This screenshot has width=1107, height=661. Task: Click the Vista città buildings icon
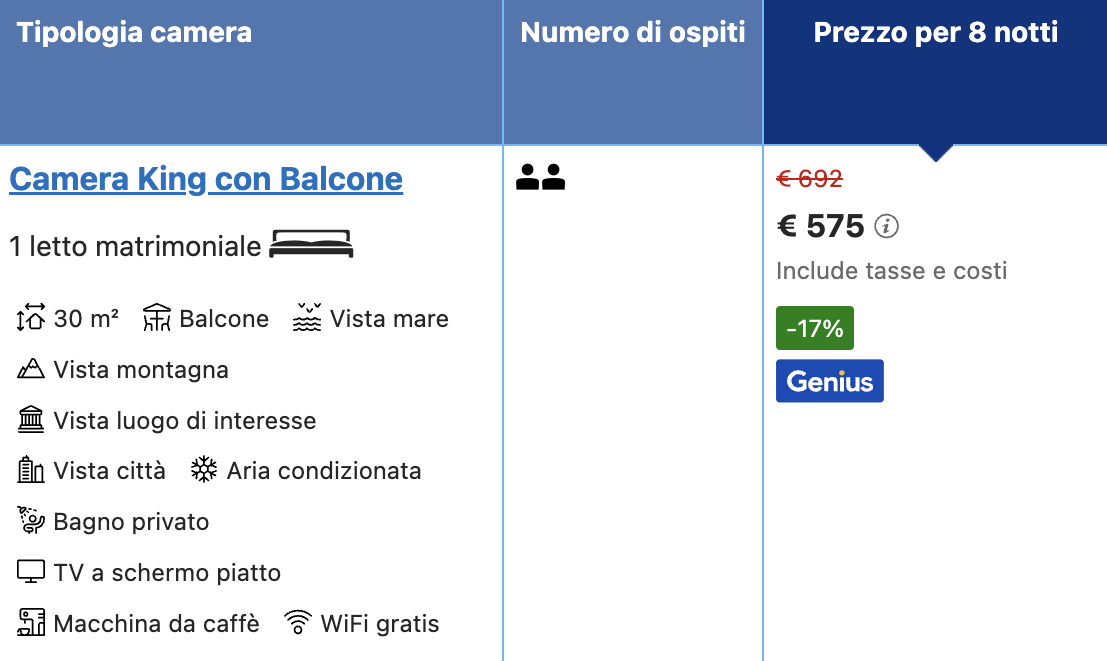pyautogui.click(x=31, y=471)
